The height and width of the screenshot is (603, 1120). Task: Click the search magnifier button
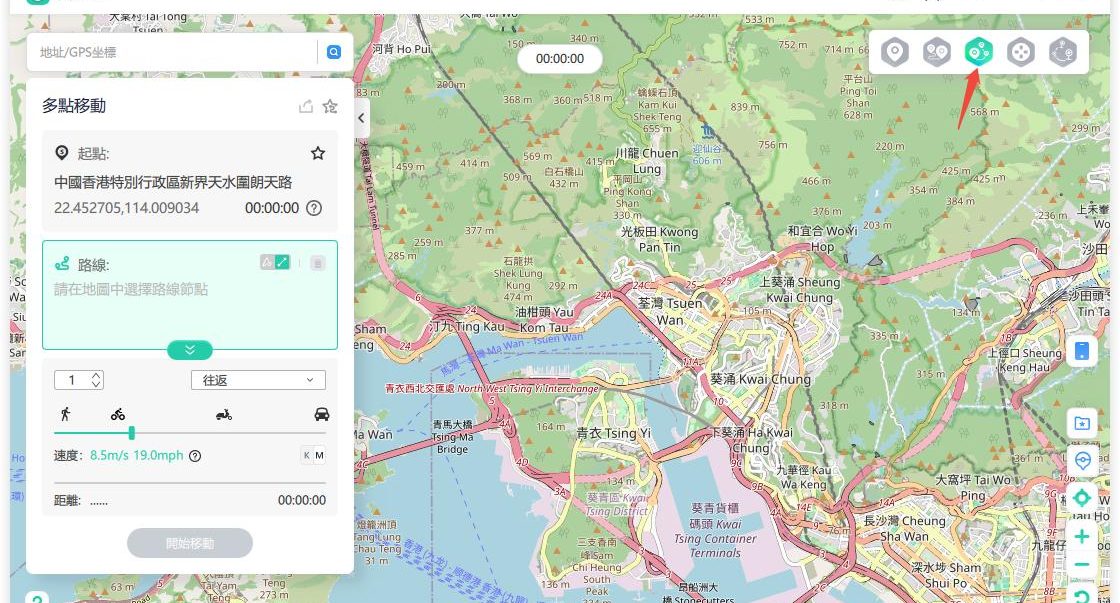click(x=334, y=52)
